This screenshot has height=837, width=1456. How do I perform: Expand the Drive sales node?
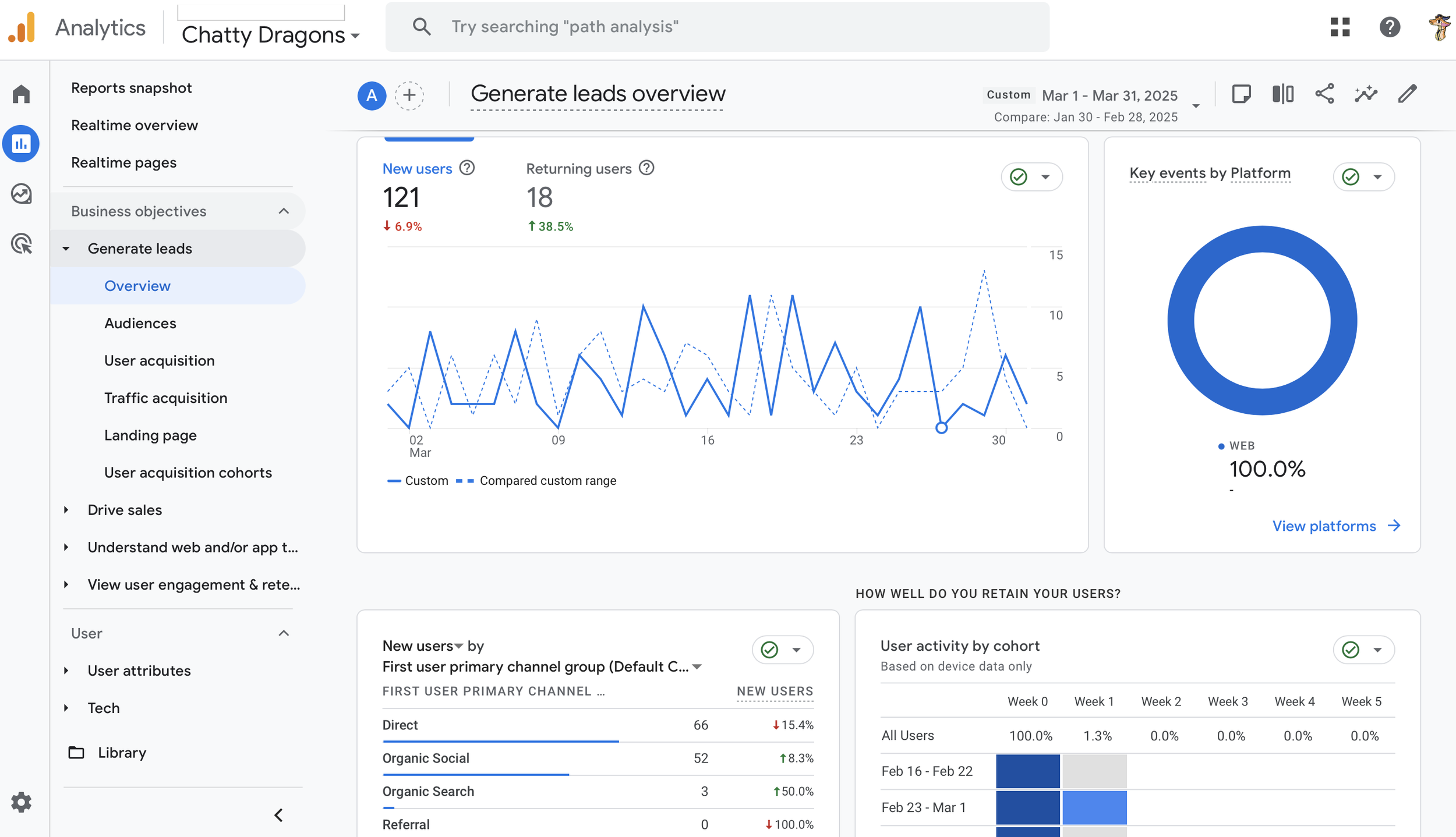(66, 510)
